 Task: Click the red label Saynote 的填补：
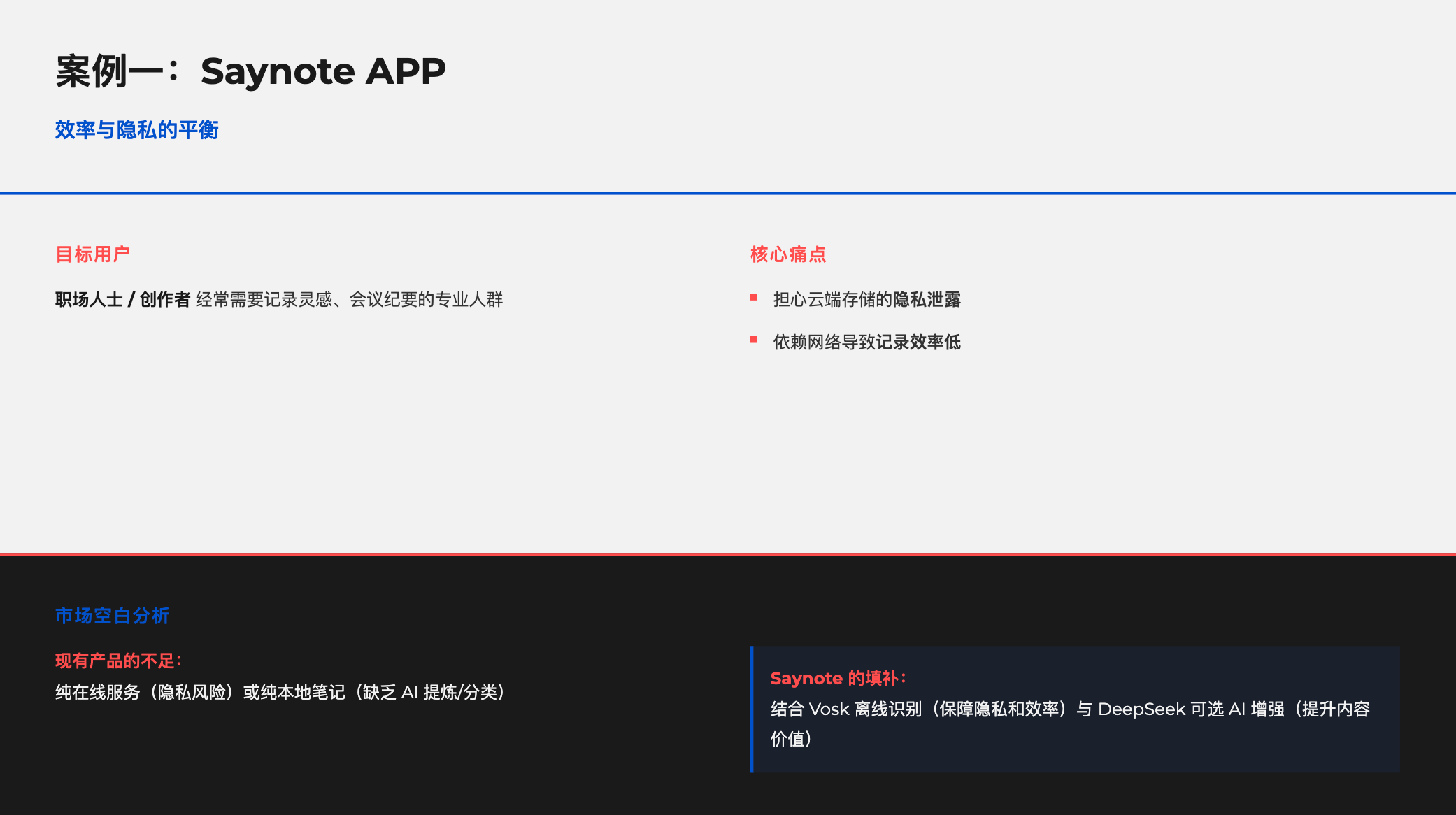(x=838, y=678)
